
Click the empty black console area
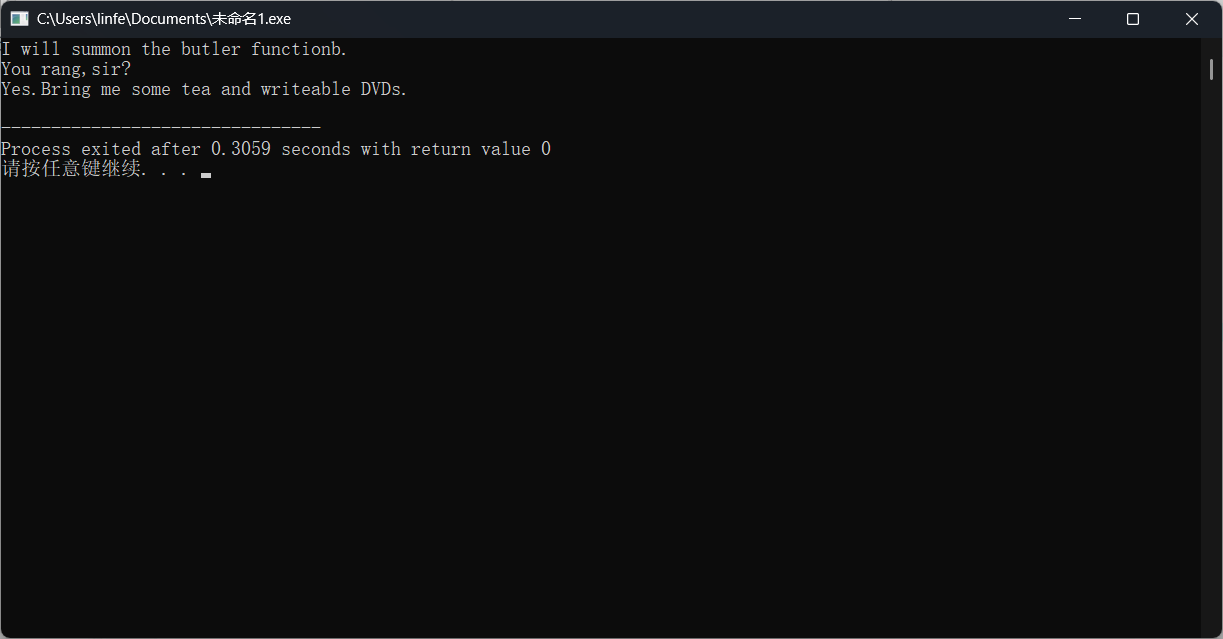[x=600, y=400]
